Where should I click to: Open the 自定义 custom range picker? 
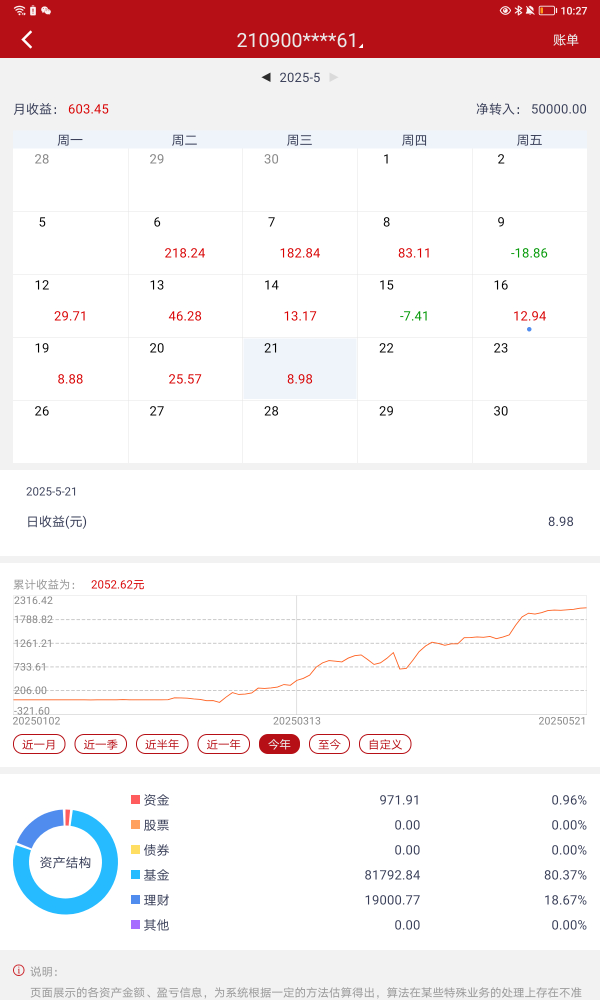coord(385,744)
